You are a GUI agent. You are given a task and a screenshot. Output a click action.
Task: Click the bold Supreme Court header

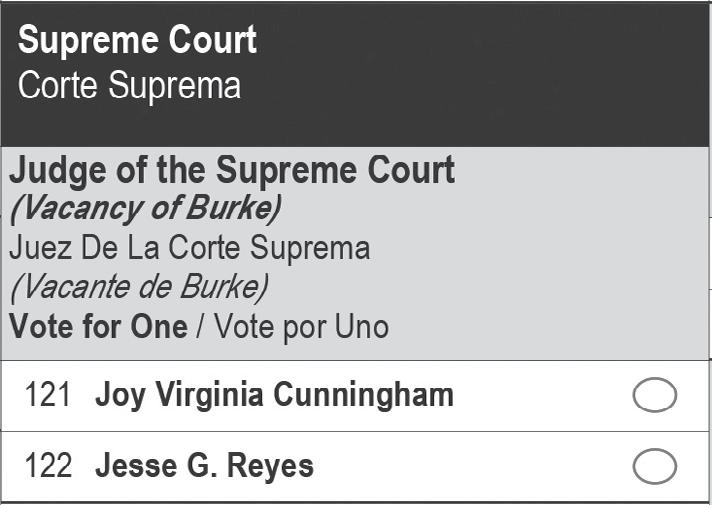pos(137,41)
